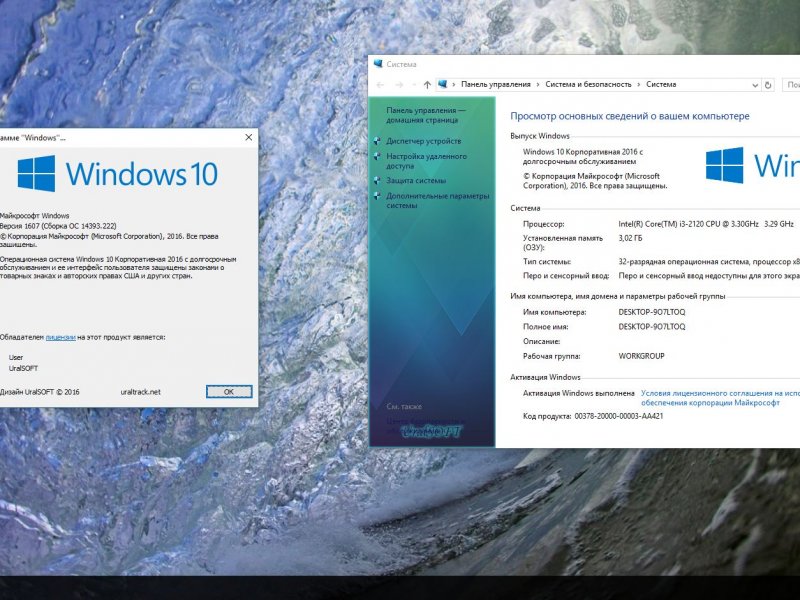Click the shield icon beside Настройка удаленного доступа
The height and width of the screenshot is (600, 800).
coord(377,156)
